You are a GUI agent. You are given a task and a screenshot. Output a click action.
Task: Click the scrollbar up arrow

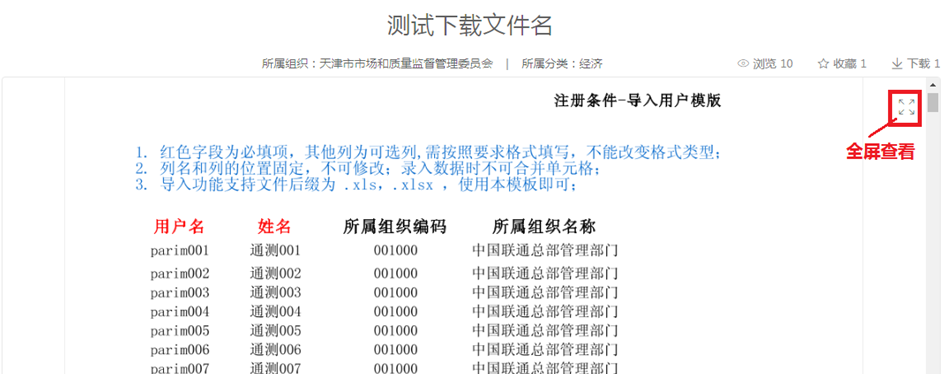pyautogui.click(x=933, y=85)
